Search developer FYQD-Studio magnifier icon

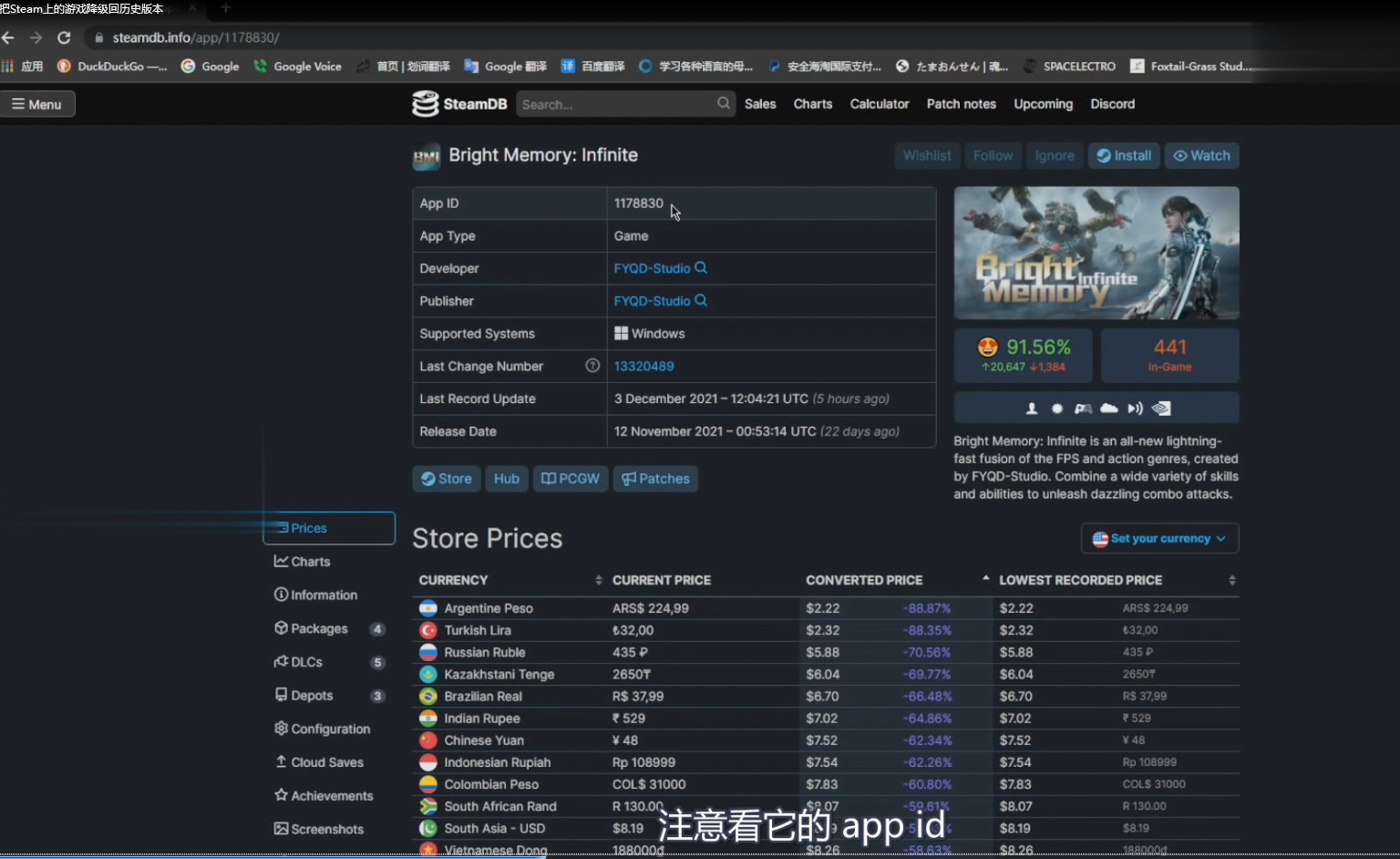click(701, 268)
